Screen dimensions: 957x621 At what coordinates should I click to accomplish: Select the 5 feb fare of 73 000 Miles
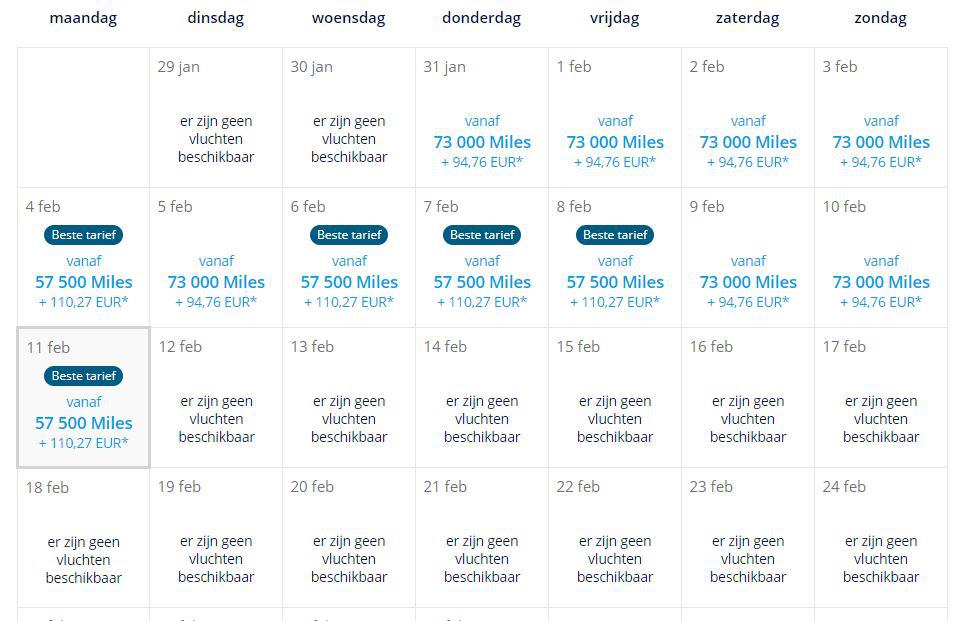pos(216,282)
